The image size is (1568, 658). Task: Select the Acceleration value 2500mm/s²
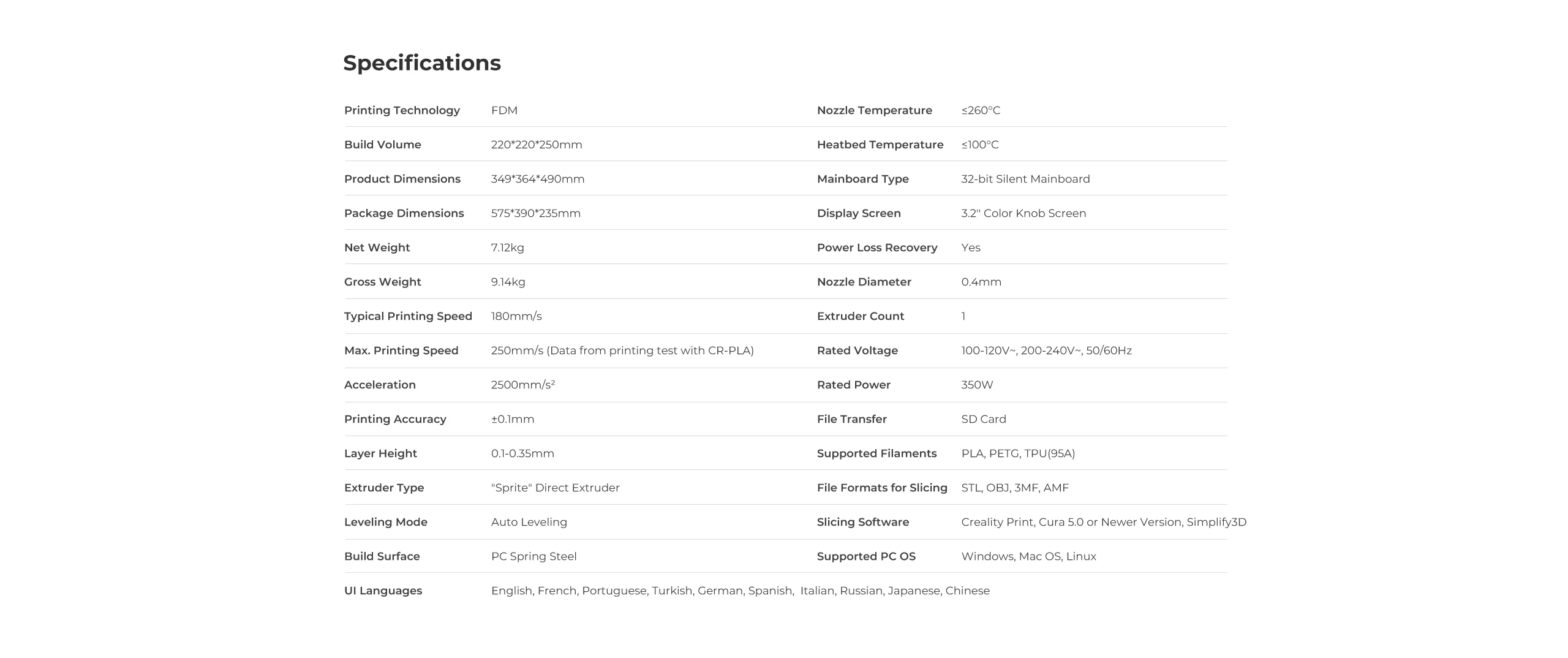[x=523, y=385]
